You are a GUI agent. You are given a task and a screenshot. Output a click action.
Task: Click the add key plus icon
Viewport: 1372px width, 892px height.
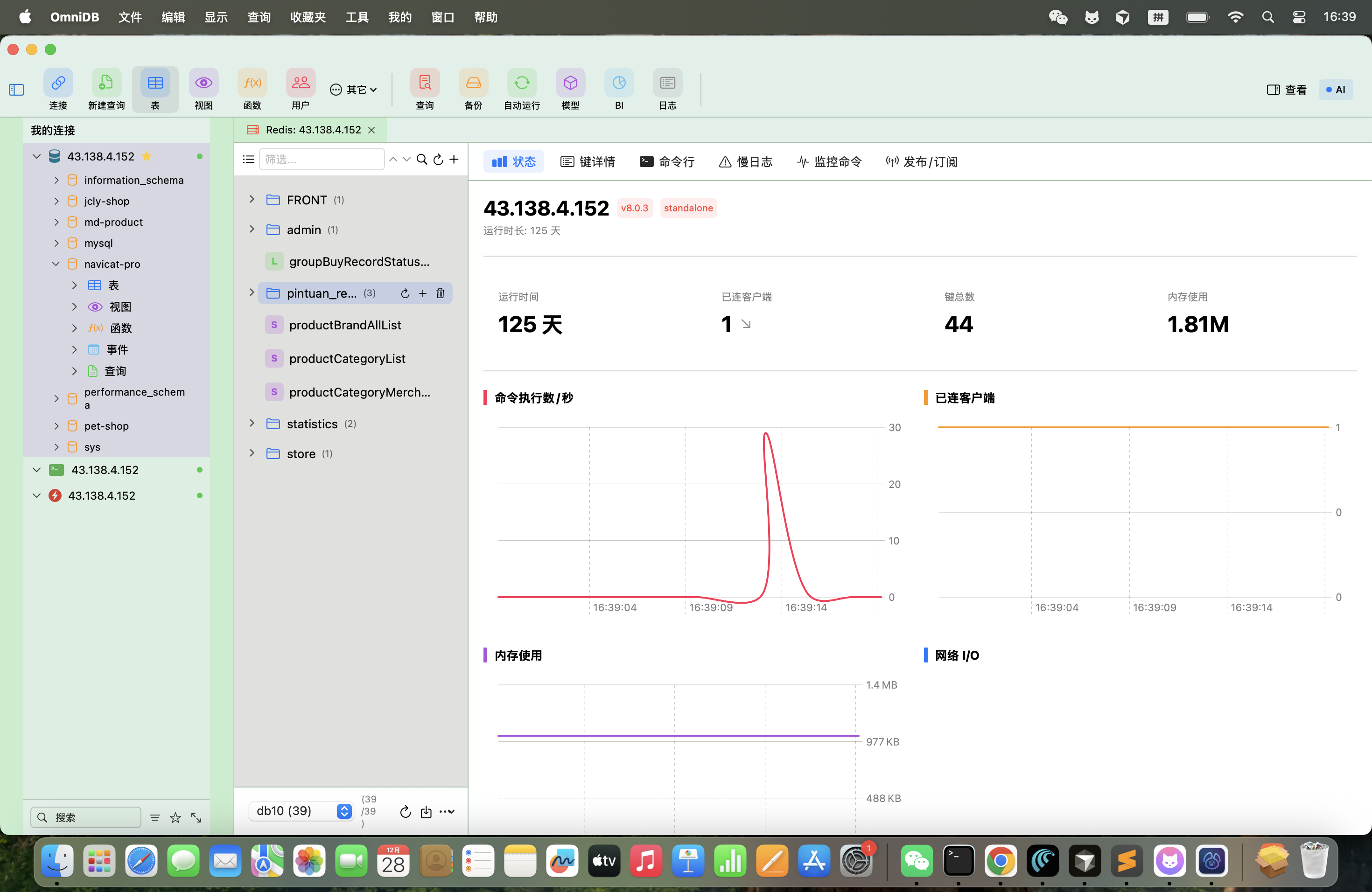[454, 160]
